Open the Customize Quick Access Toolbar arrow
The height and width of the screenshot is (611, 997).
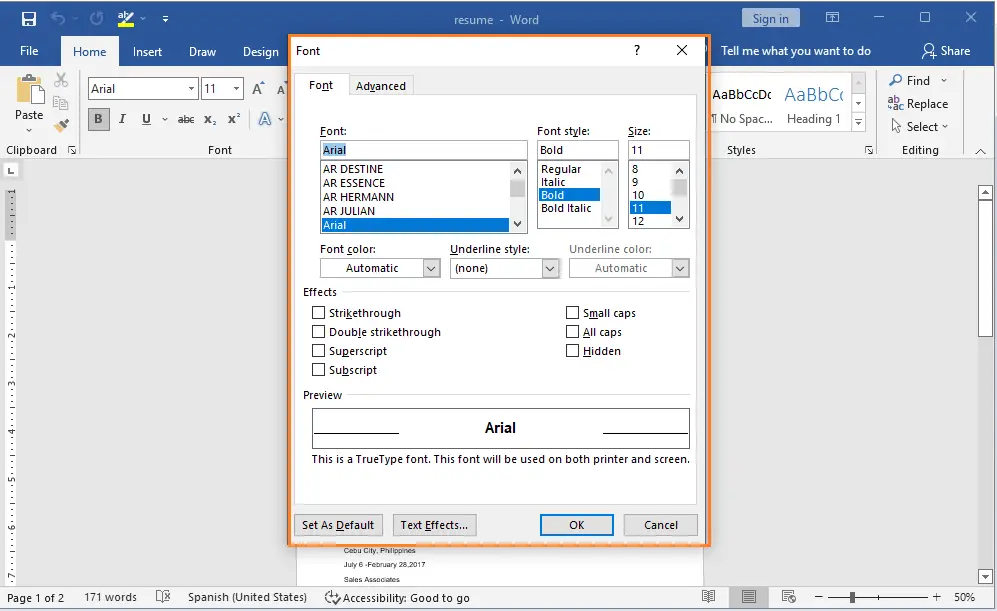[165, 19]
